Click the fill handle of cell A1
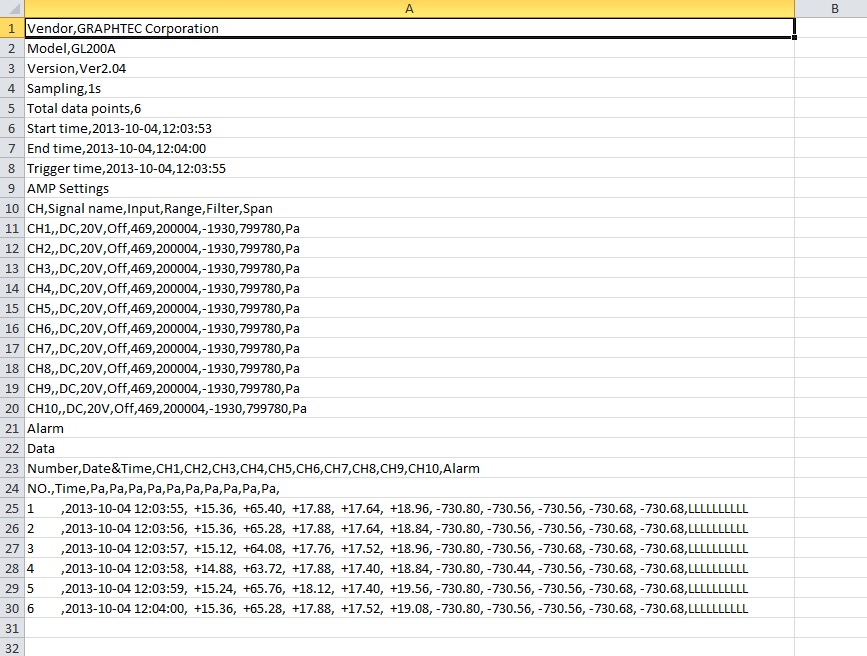This screenshot has width=867, height=656. tap(794, 38)
